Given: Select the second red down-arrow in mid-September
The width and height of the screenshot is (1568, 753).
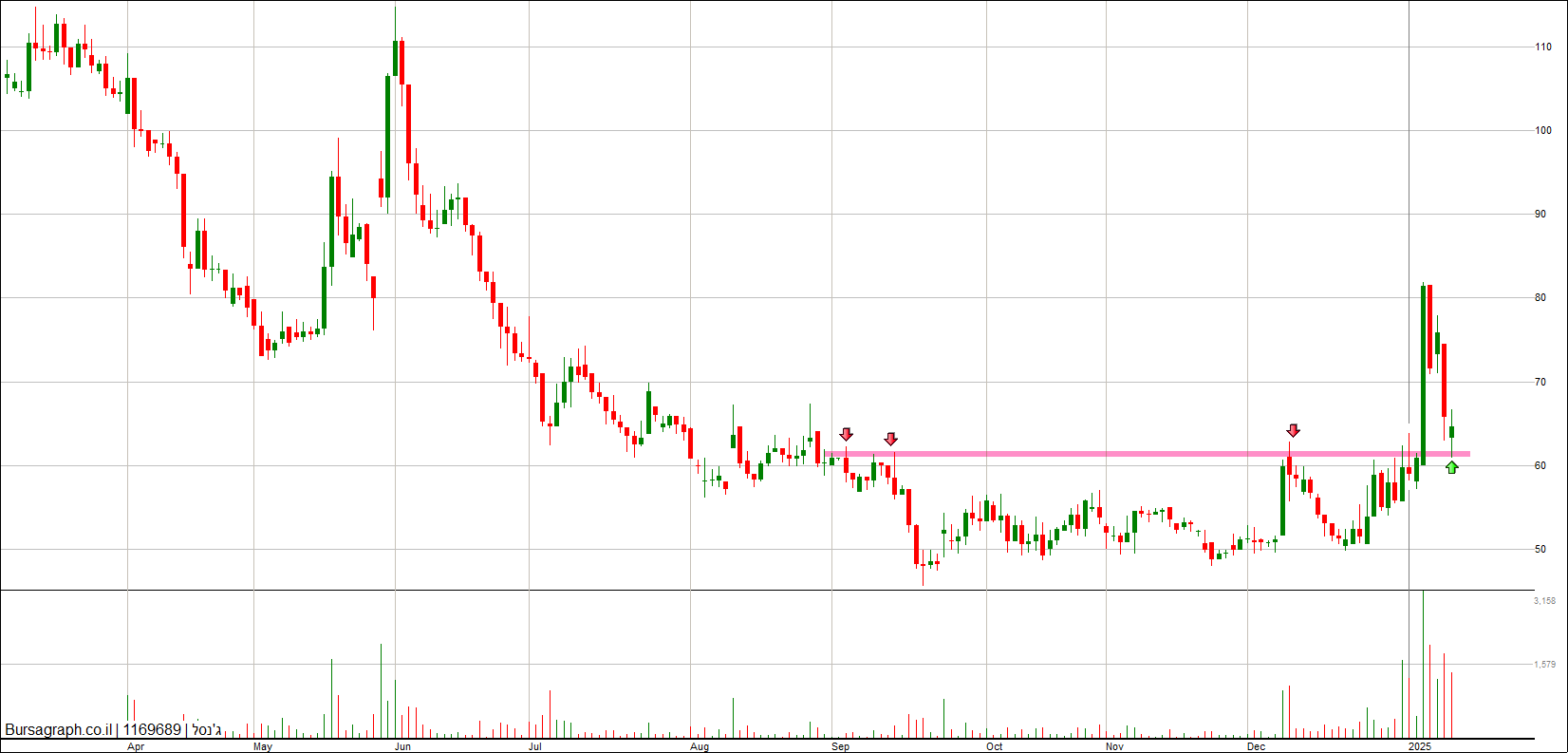Looking at the screenshot, I should 890,439.
